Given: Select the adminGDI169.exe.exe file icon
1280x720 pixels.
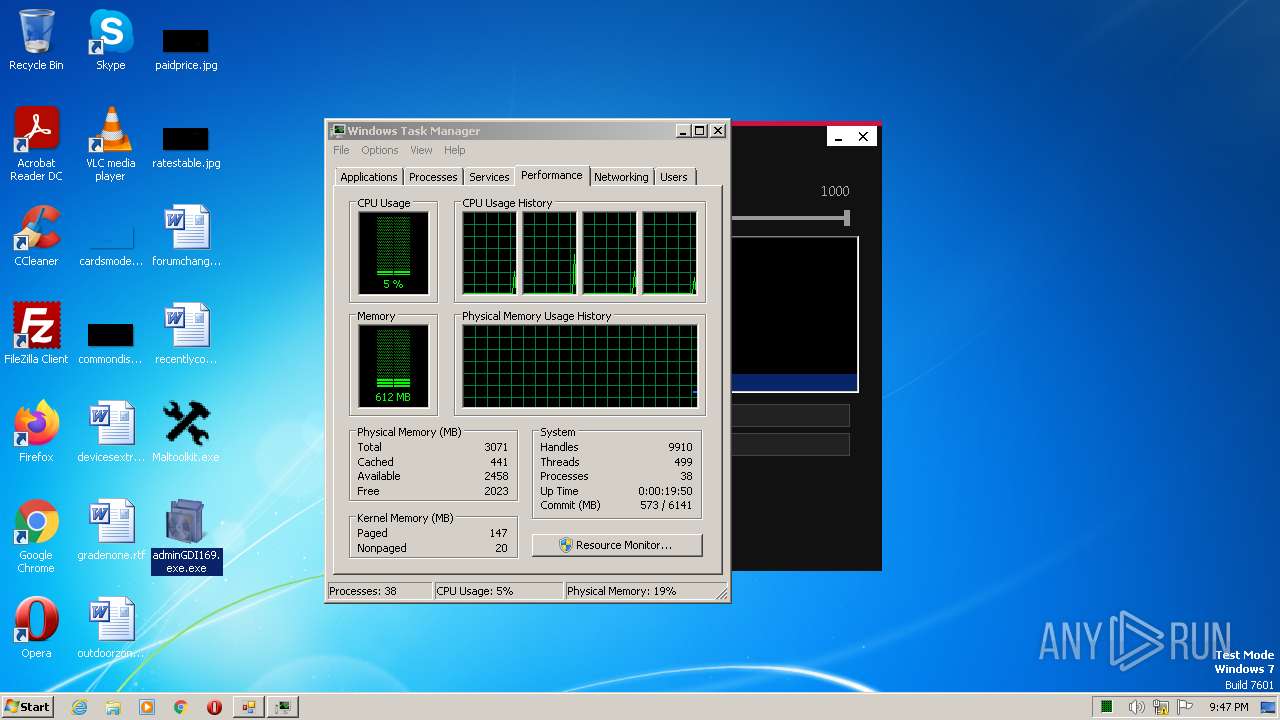Looking at the screenshot, I should pyautogui.click(x=186, y=536).
